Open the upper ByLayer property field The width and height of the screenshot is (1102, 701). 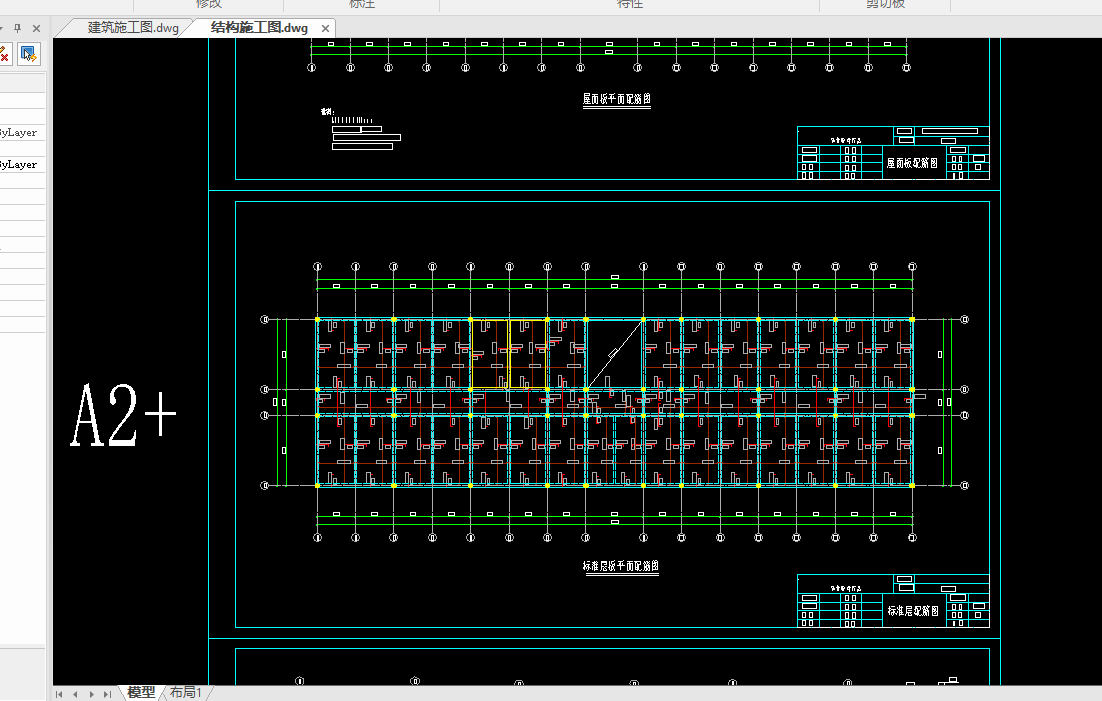click(x=22, y=132)
